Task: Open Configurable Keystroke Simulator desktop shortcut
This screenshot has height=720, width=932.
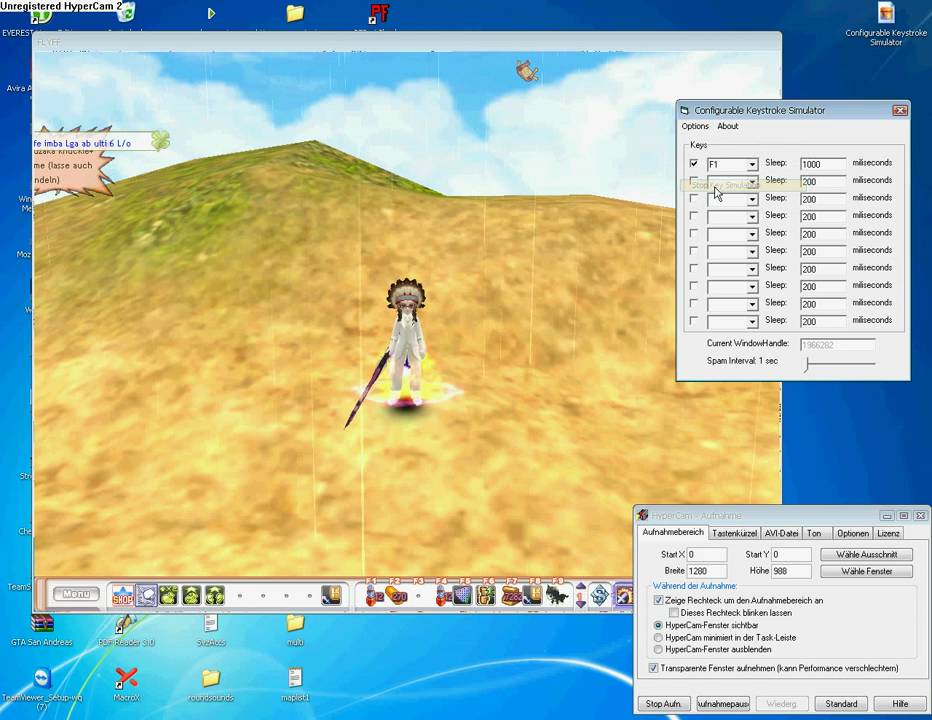Action: click(886, 24)
